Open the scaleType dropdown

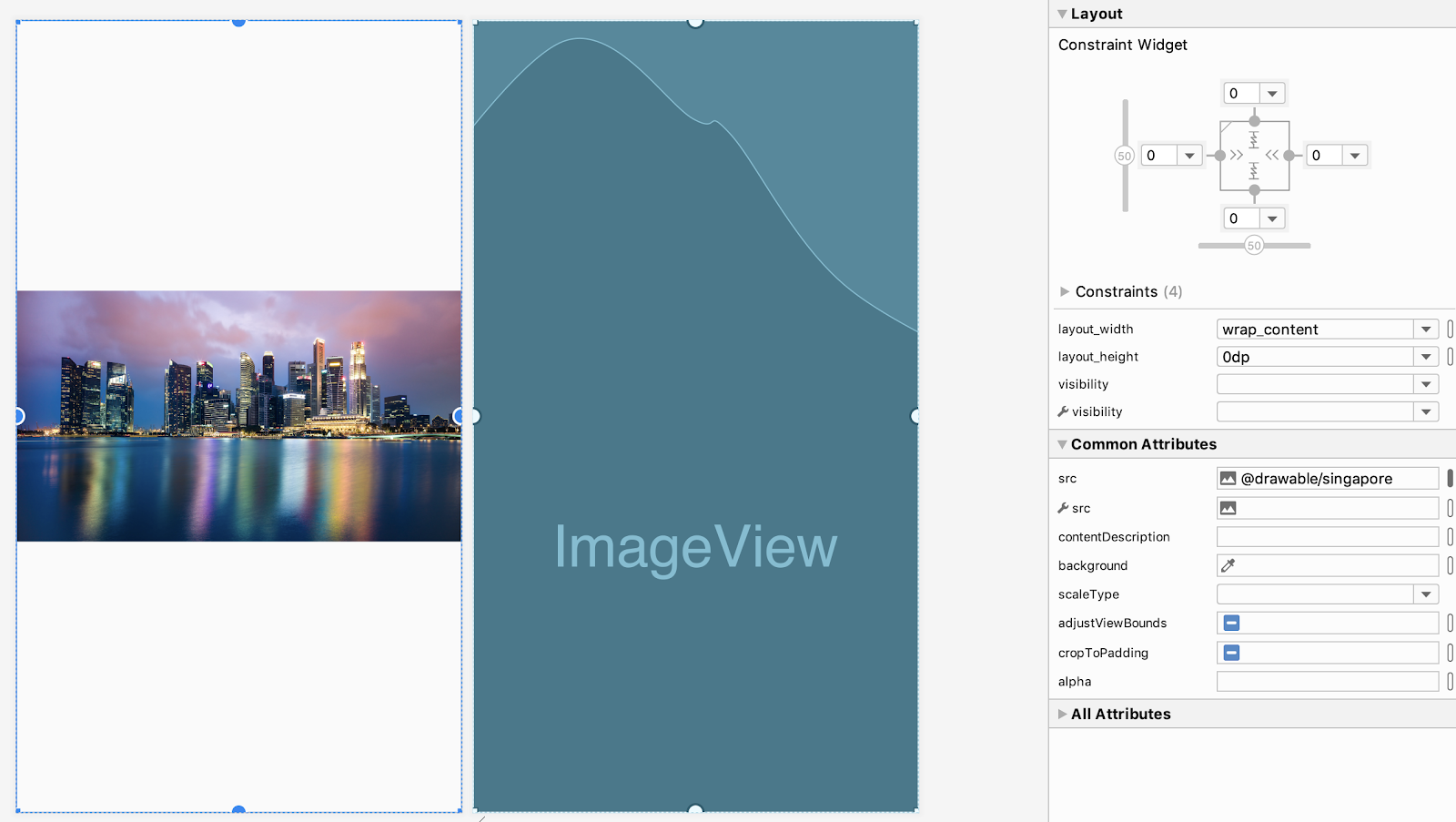click(1425, 594)
